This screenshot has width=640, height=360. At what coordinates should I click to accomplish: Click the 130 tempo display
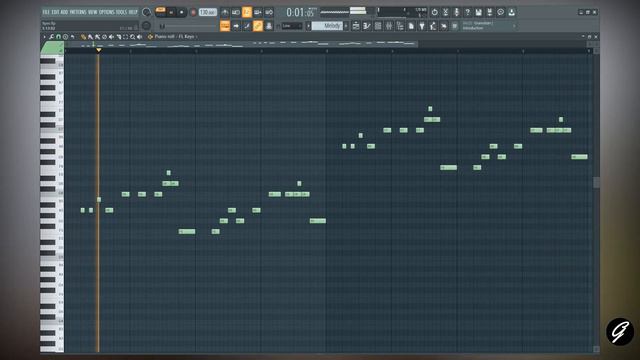click(208, 12)
